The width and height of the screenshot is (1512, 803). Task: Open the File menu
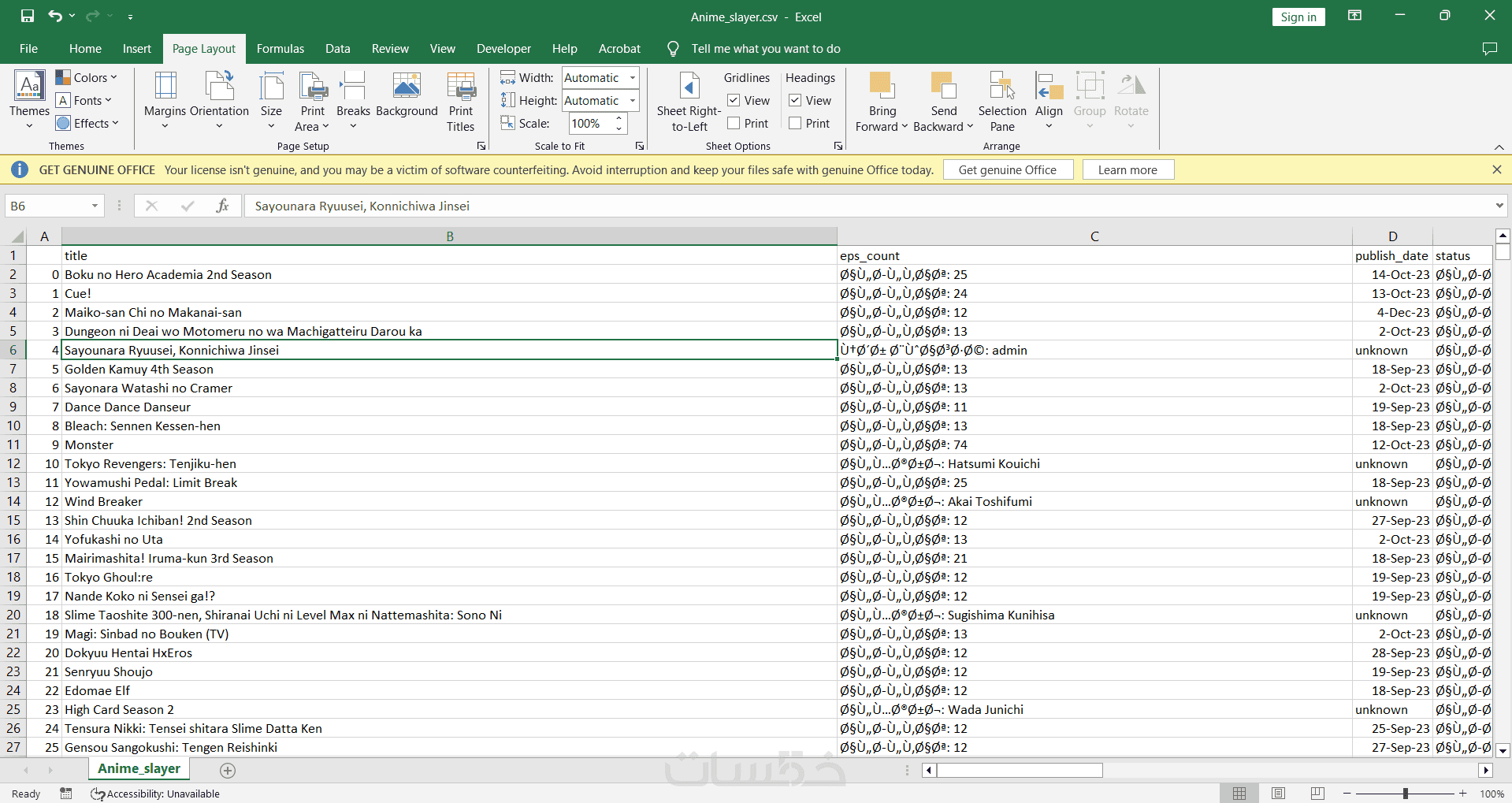click(28, 49)
